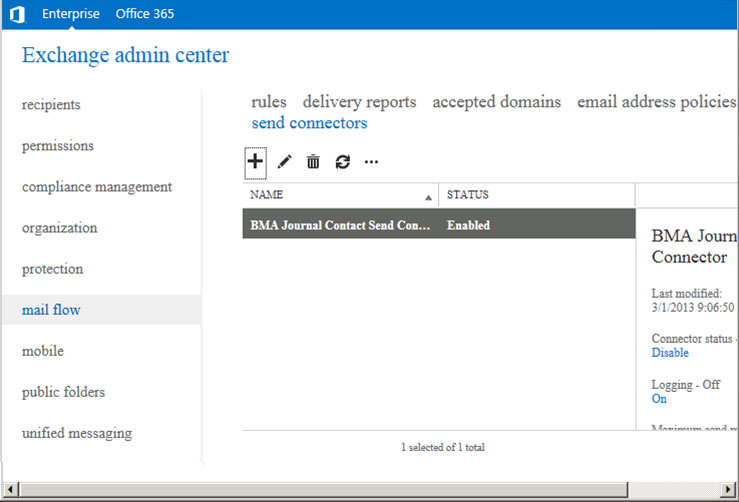Select BMA Journal Contact Send Connector row
Viewport: 739px width, 502px height.
[x=439, y=223]
